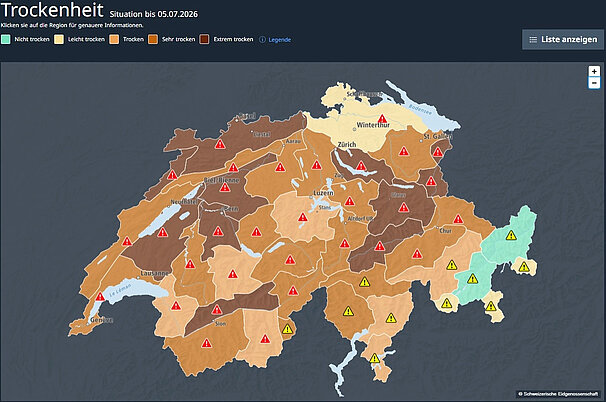Click the red warning icon between Basel and Liestal region

point(220,144)
